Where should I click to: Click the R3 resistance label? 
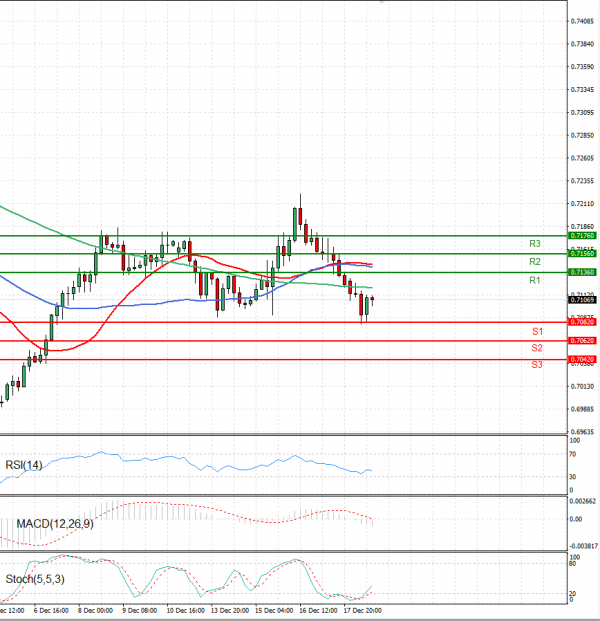(535, 244)
